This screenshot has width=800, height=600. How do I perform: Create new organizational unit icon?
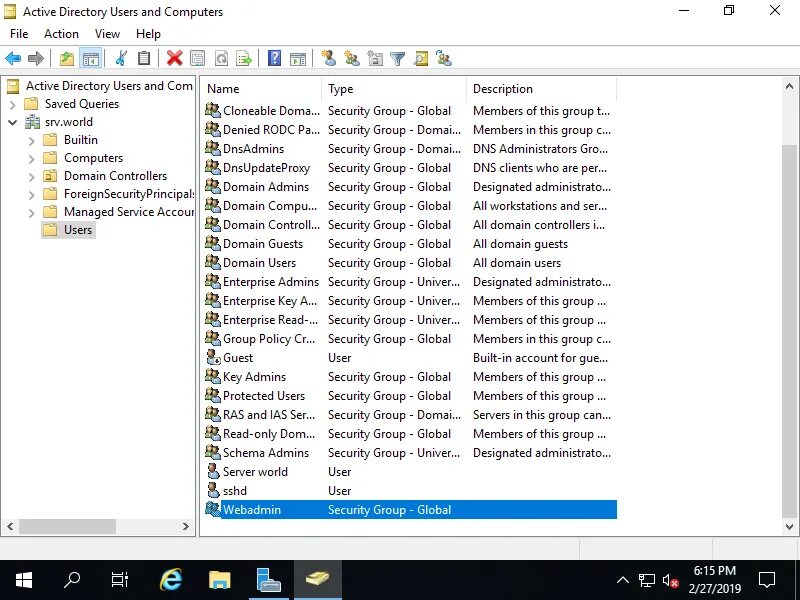click(x=375, y=59)
